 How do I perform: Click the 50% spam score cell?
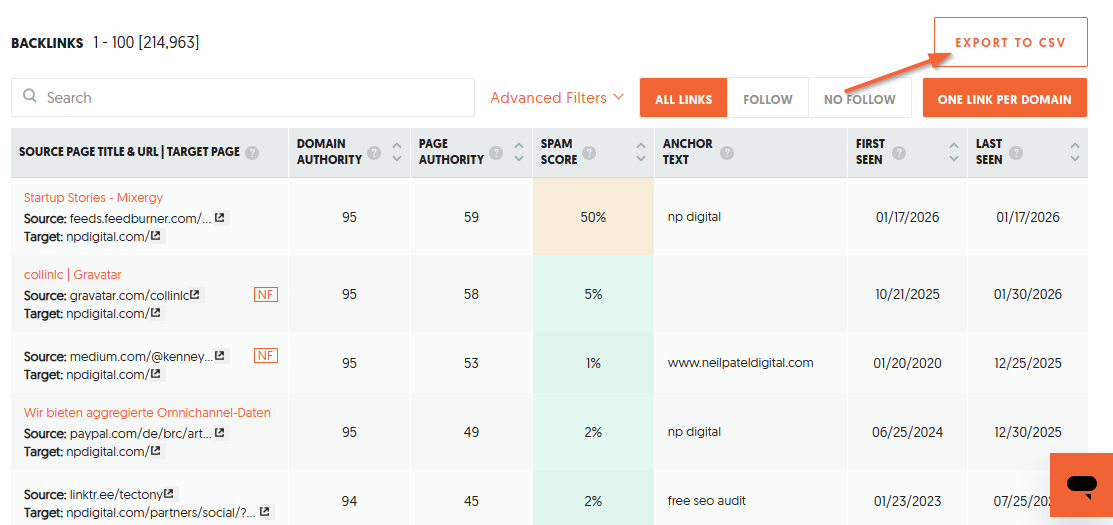point(593,217)
